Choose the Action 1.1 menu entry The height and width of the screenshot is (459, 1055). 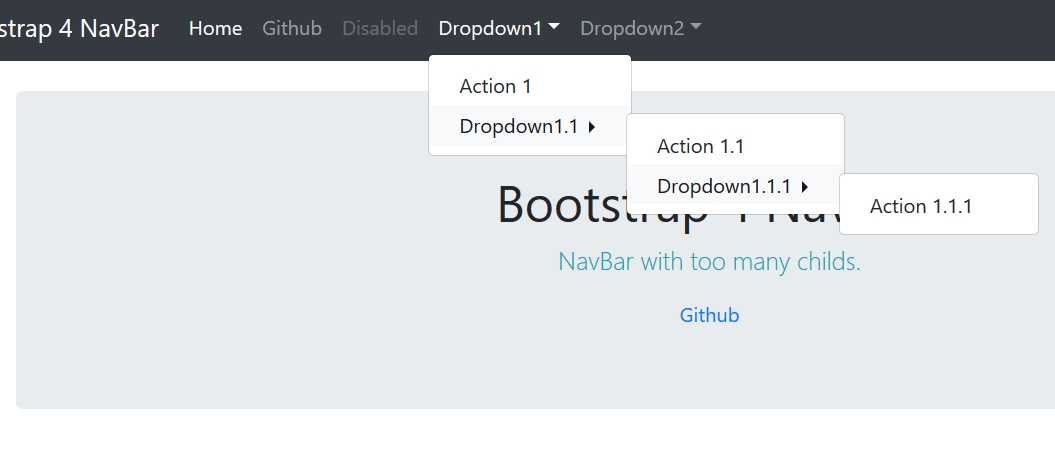700,146
